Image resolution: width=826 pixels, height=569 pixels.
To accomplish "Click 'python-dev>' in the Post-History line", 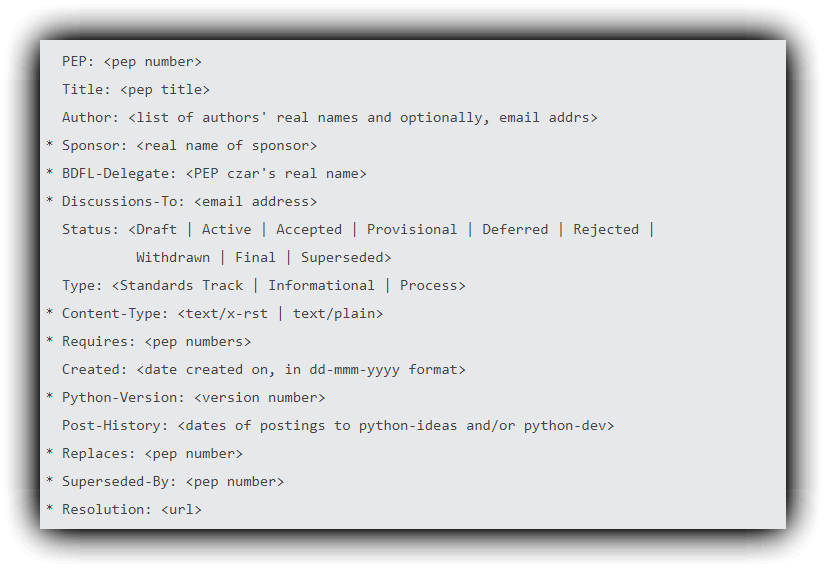I will 569,425.
